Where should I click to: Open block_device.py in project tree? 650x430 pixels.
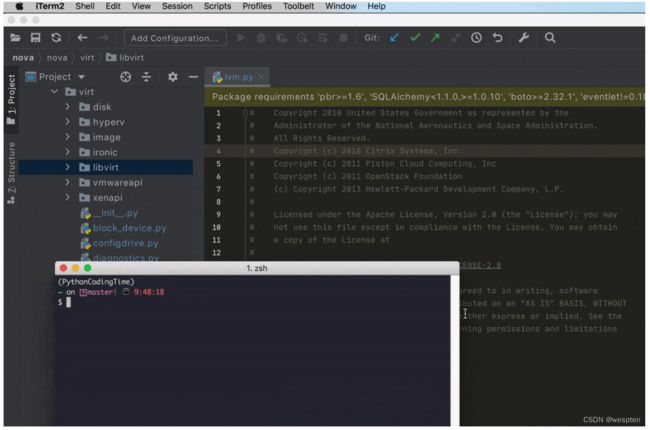tap(123, 228)
